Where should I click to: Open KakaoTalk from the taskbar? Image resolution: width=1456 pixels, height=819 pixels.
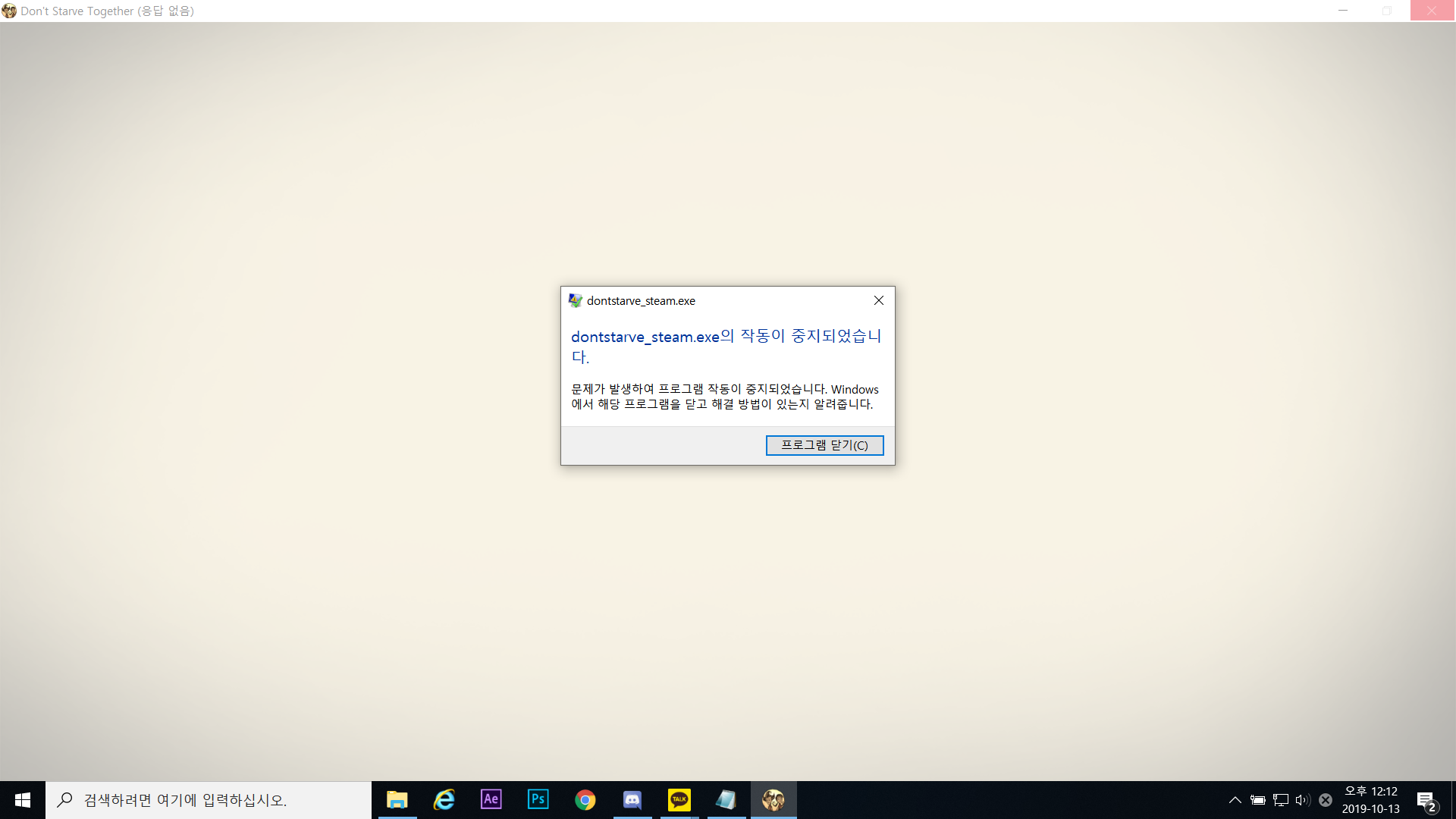point(679,799)
